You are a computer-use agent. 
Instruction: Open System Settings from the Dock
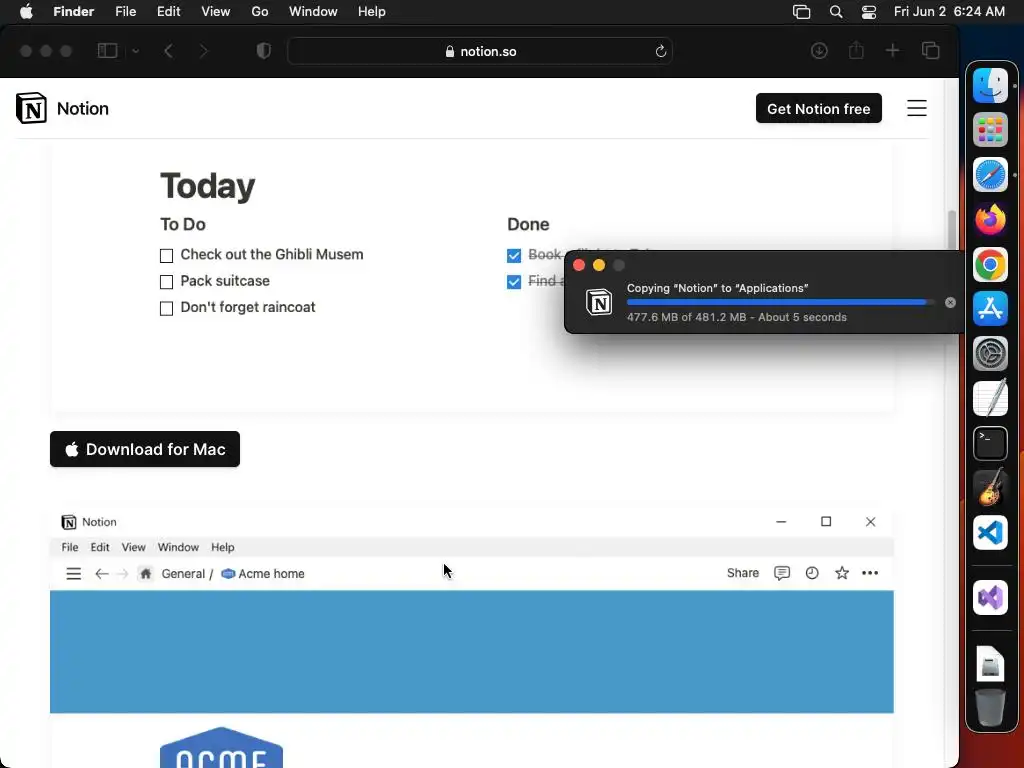(x=991, y=354)
